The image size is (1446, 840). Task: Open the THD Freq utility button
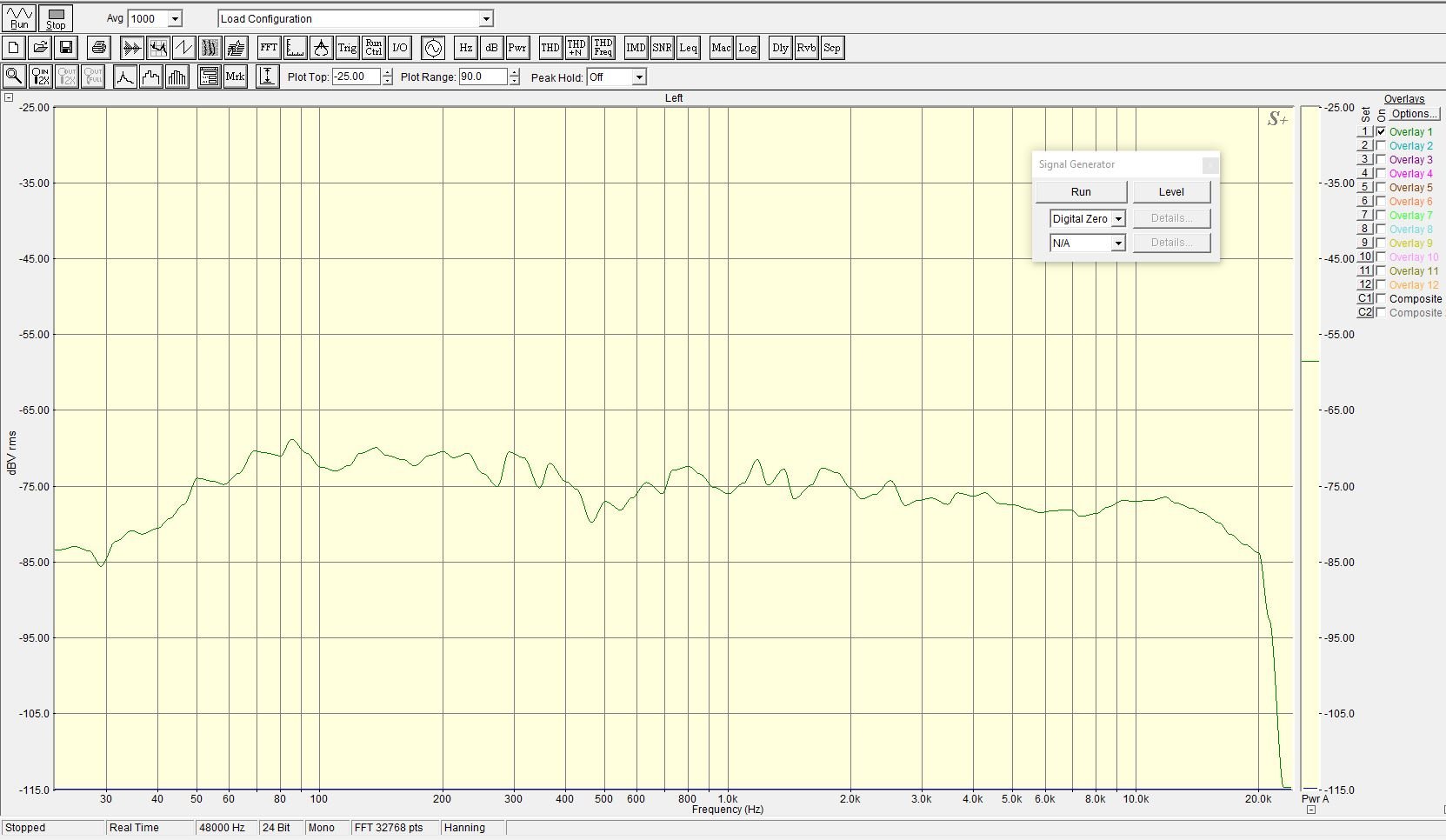pos(603,48)
